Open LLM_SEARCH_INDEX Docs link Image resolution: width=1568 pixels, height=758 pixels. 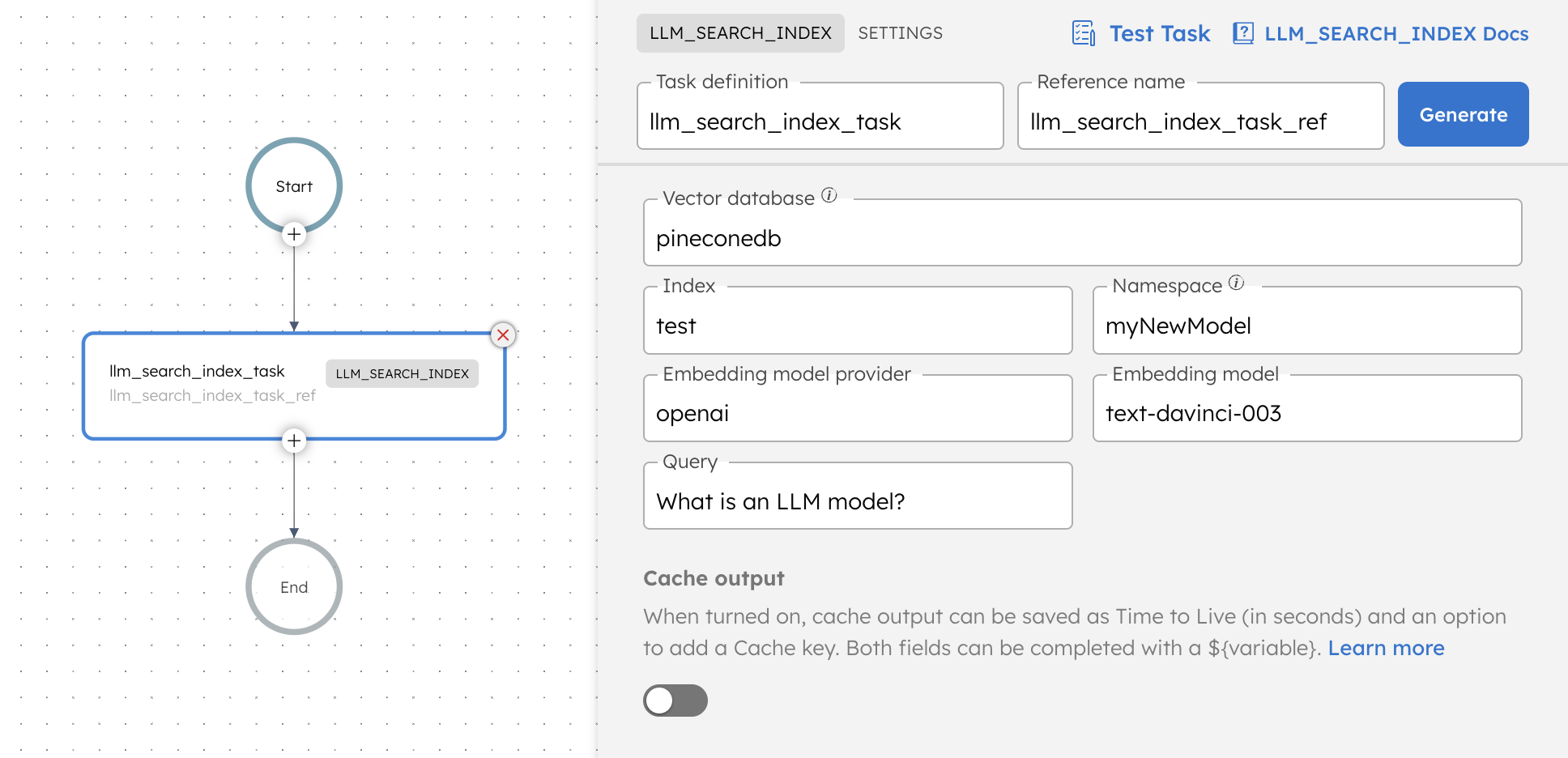coord(1396,33)
